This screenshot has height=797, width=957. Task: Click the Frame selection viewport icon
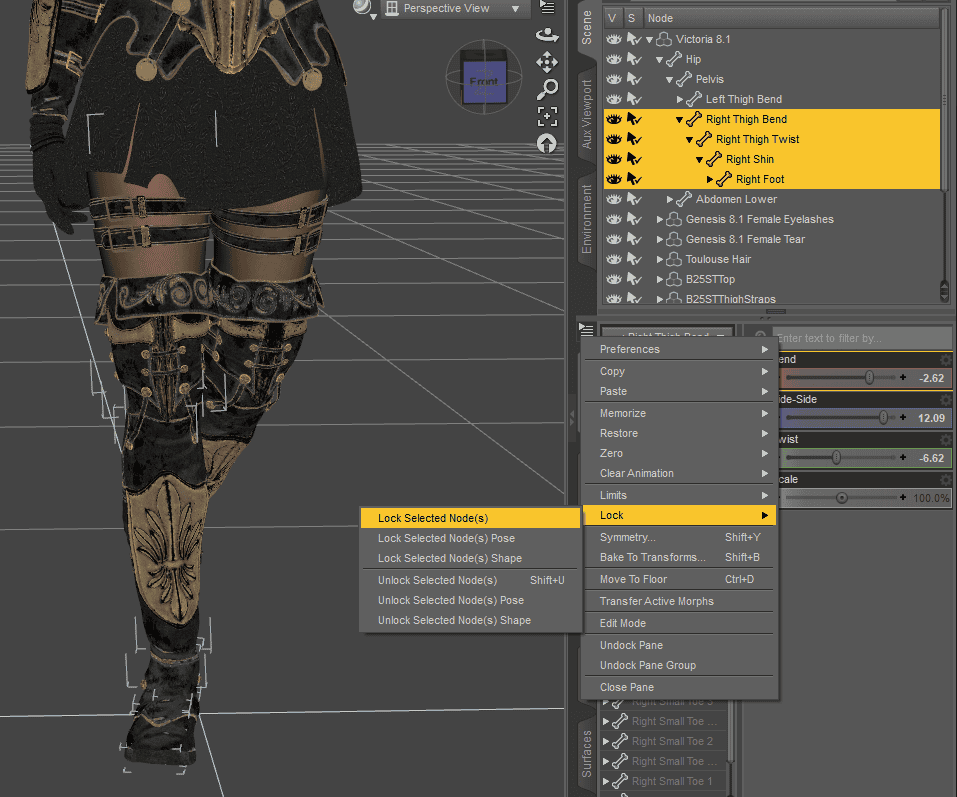pyautogui.click(x=547, y=116)
